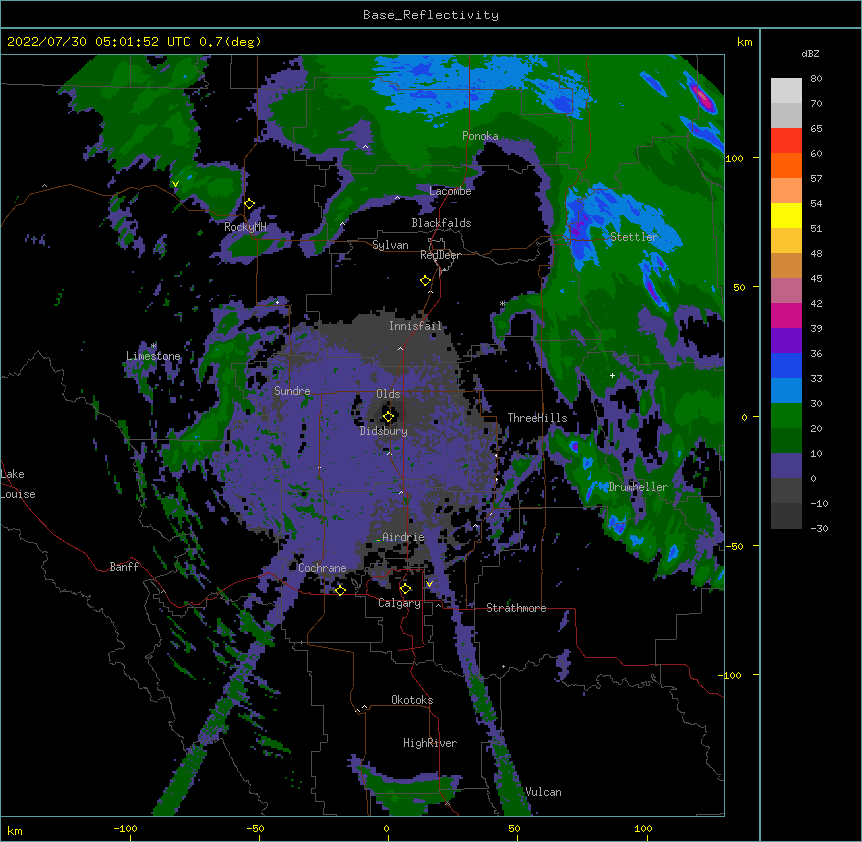This screenshot has width=862, height=842.
Task: Click the Okotoks label
Action: click(412, 700)
